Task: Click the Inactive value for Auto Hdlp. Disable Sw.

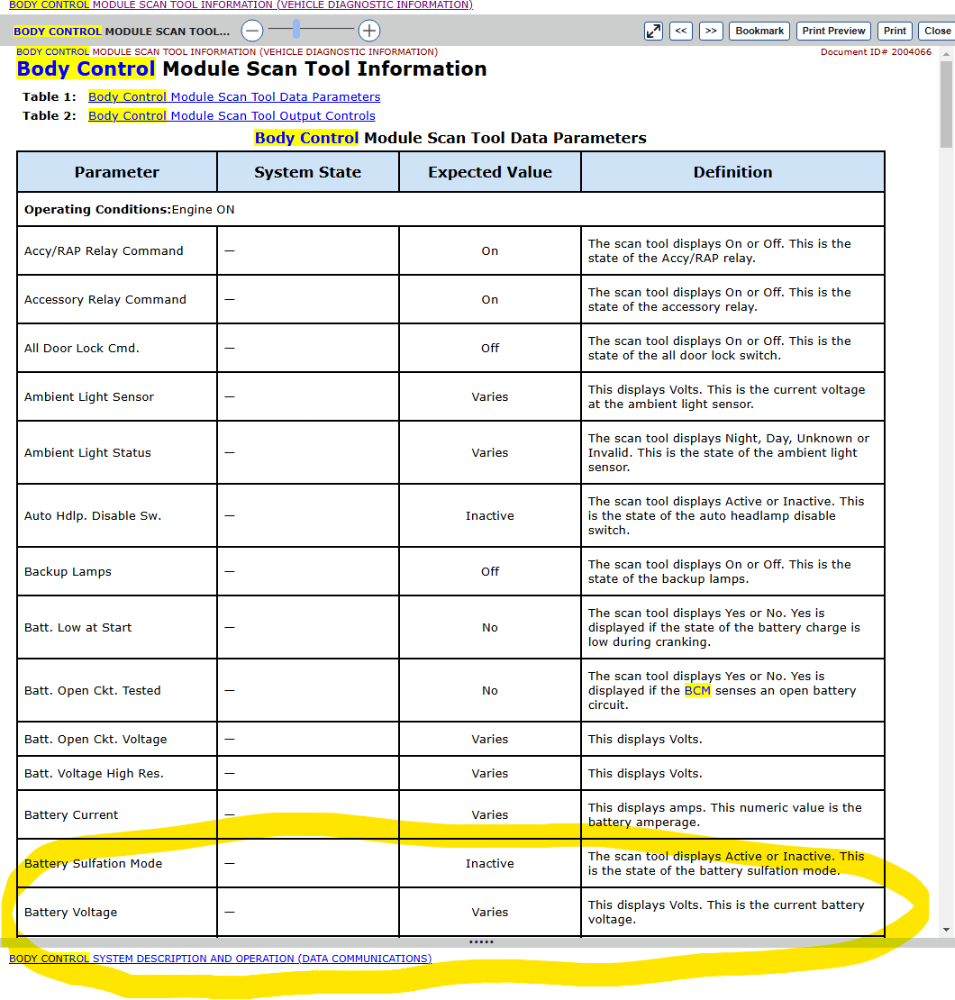Action: point(490,516)
